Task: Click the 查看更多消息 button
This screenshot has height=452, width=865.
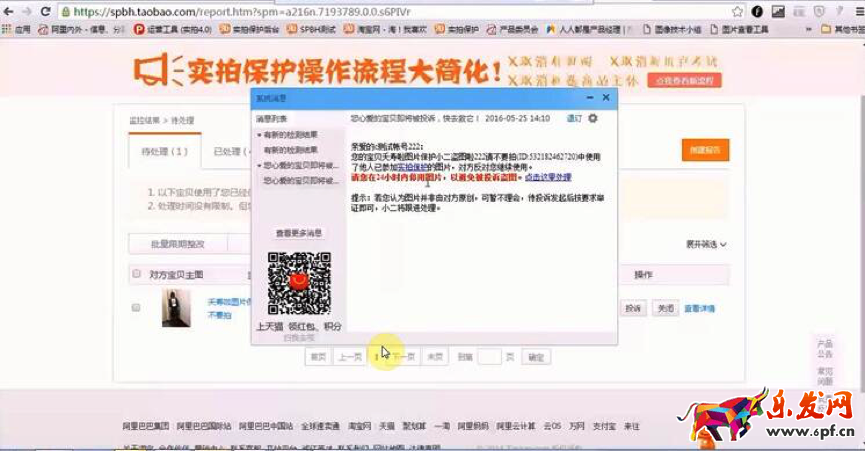Action: 298,233
